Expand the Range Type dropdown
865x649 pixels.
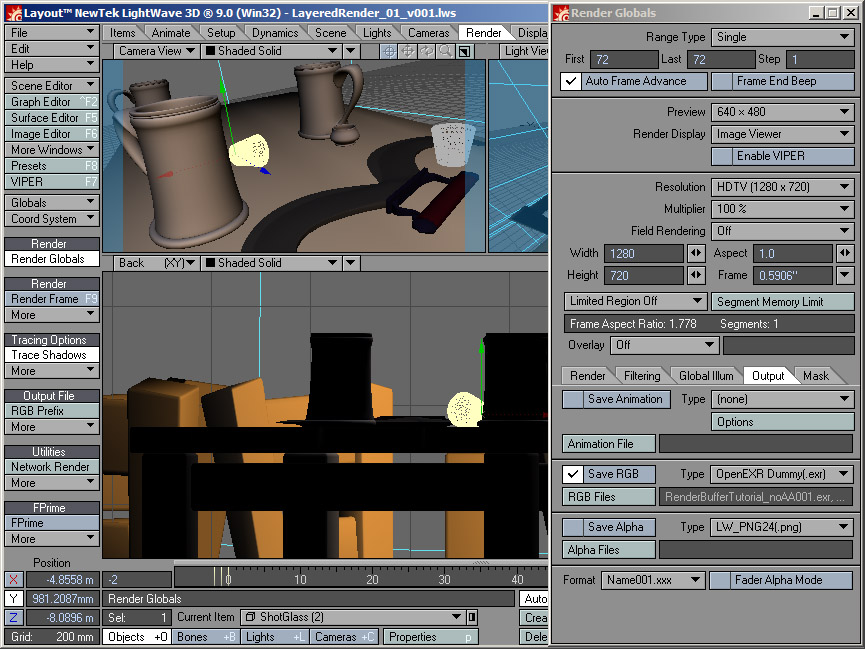pos(782,37)
